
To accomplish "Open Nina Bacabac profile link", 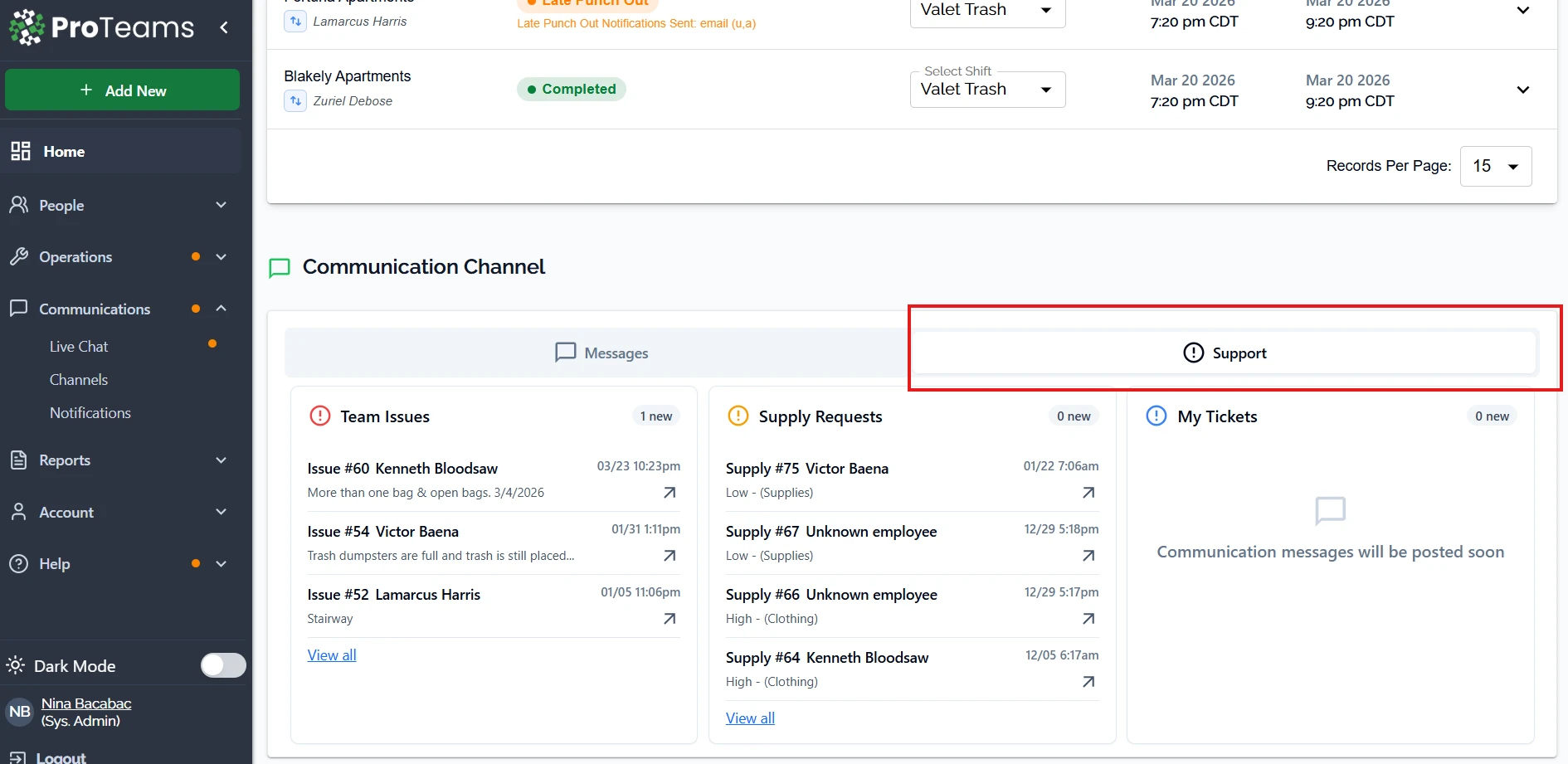I will tap(86, 703).
